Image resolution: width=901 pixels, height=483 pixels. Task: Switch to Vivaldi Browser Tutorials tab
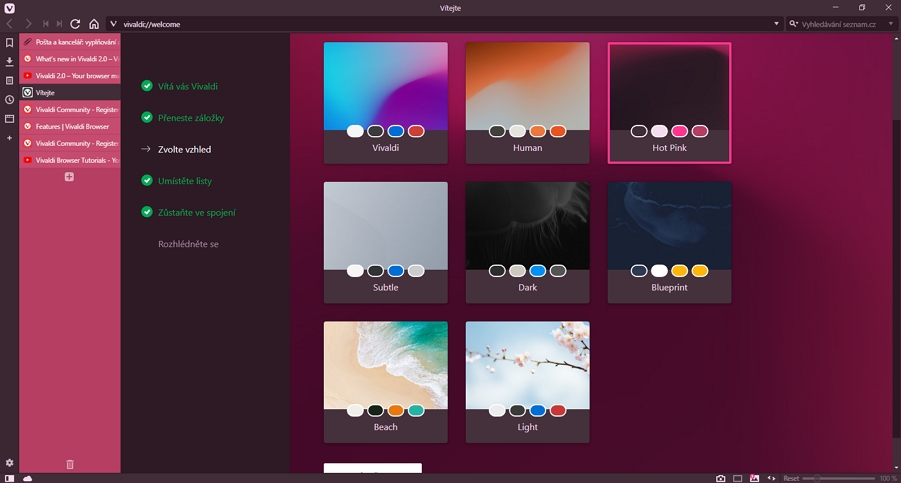(70, 160)
